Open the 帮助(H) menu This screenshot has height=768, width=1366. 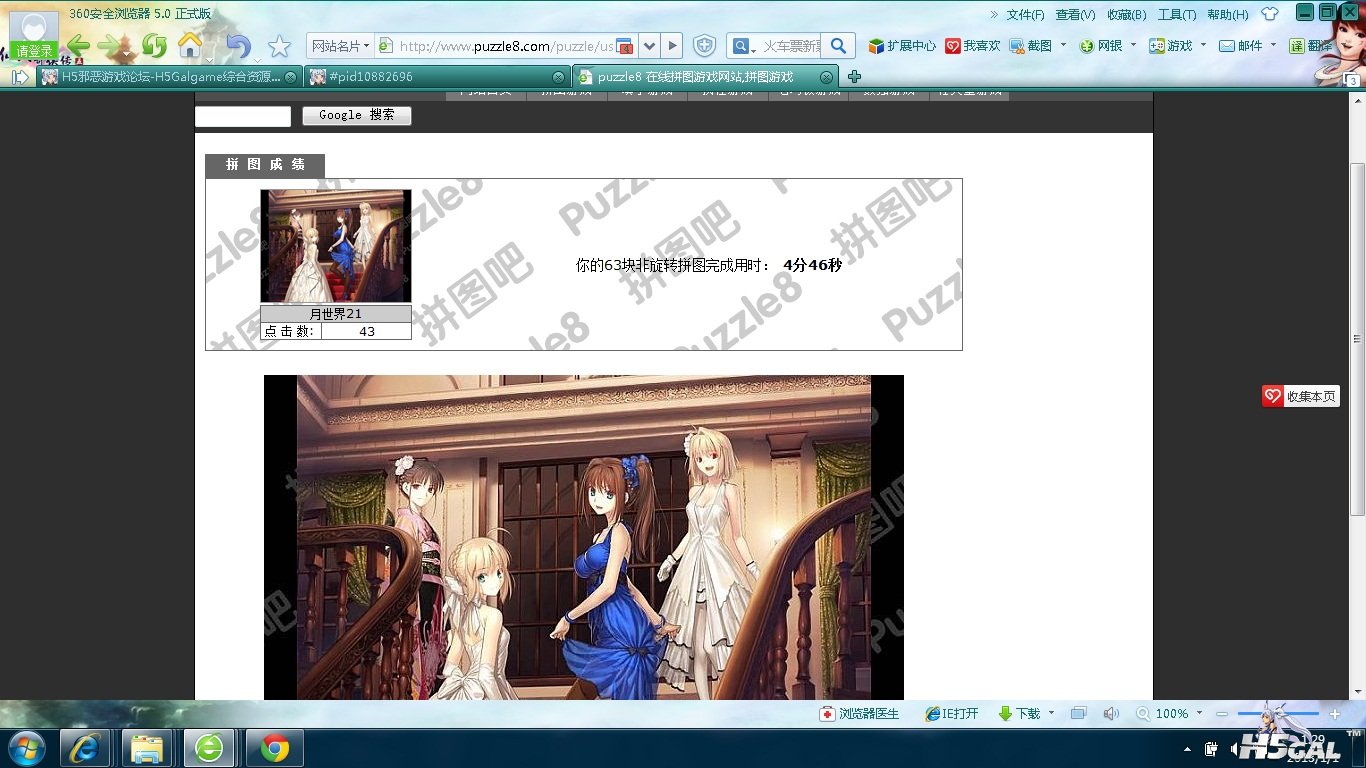point(1228,15)
